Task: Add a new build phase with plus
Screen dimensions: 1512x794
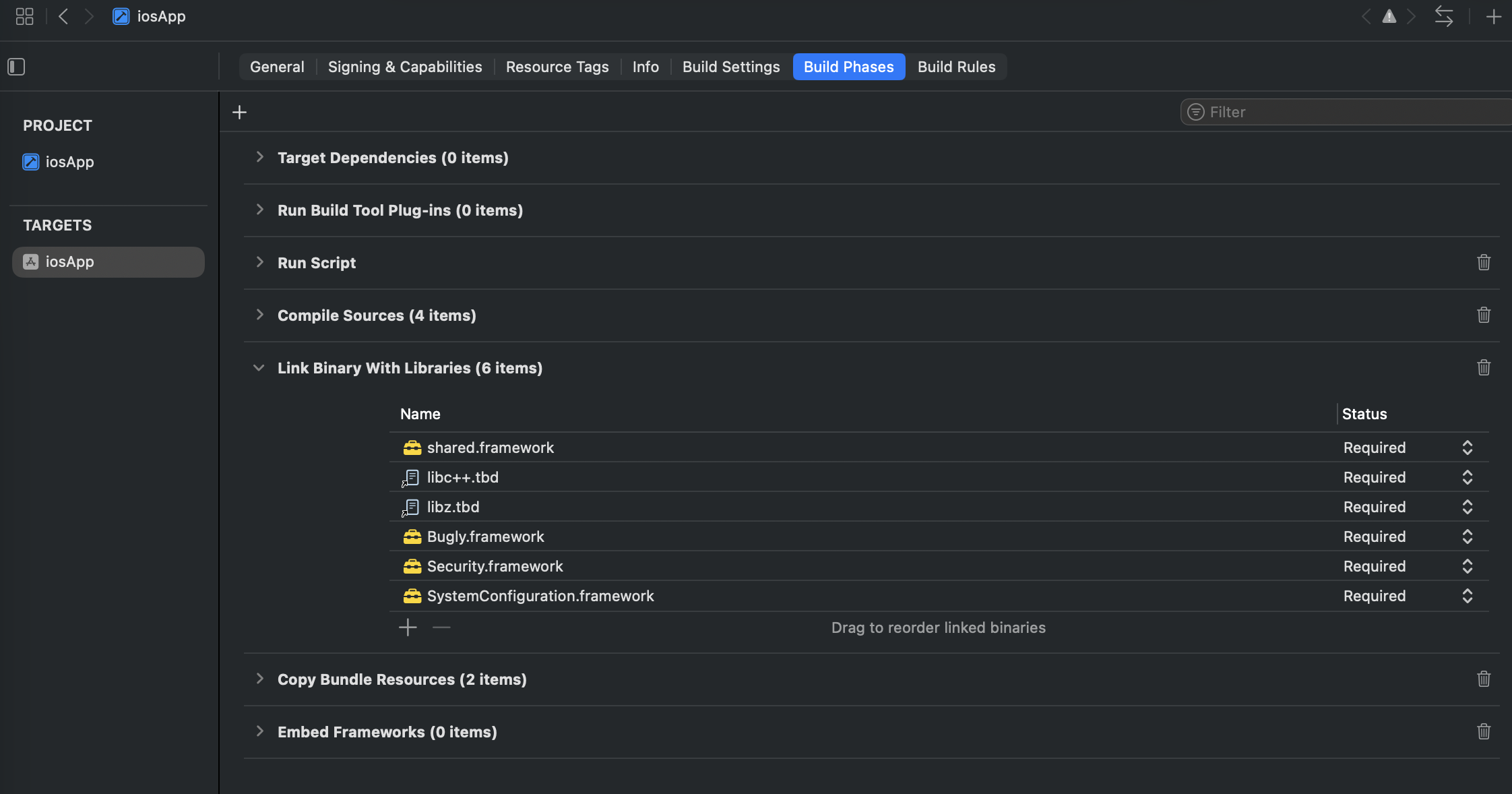Action: (239, 112)
